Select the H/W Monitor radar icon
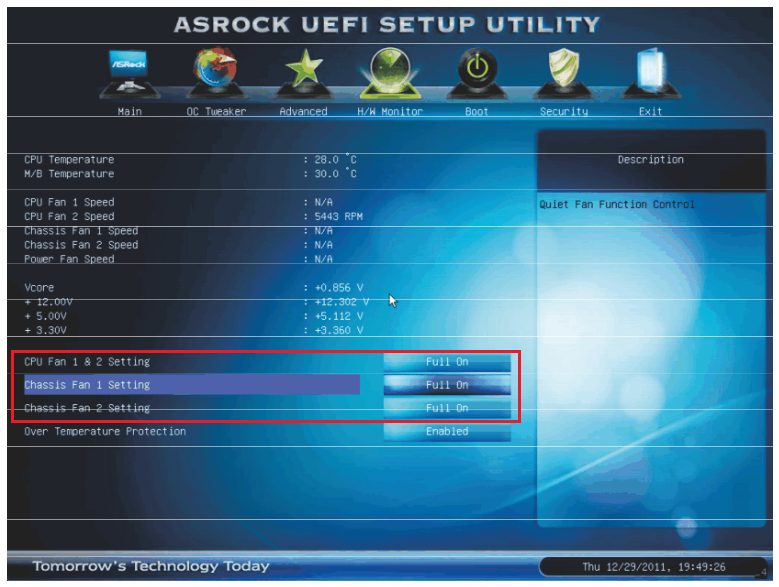Viewport: 779px width, 587px height. (390, 73)
